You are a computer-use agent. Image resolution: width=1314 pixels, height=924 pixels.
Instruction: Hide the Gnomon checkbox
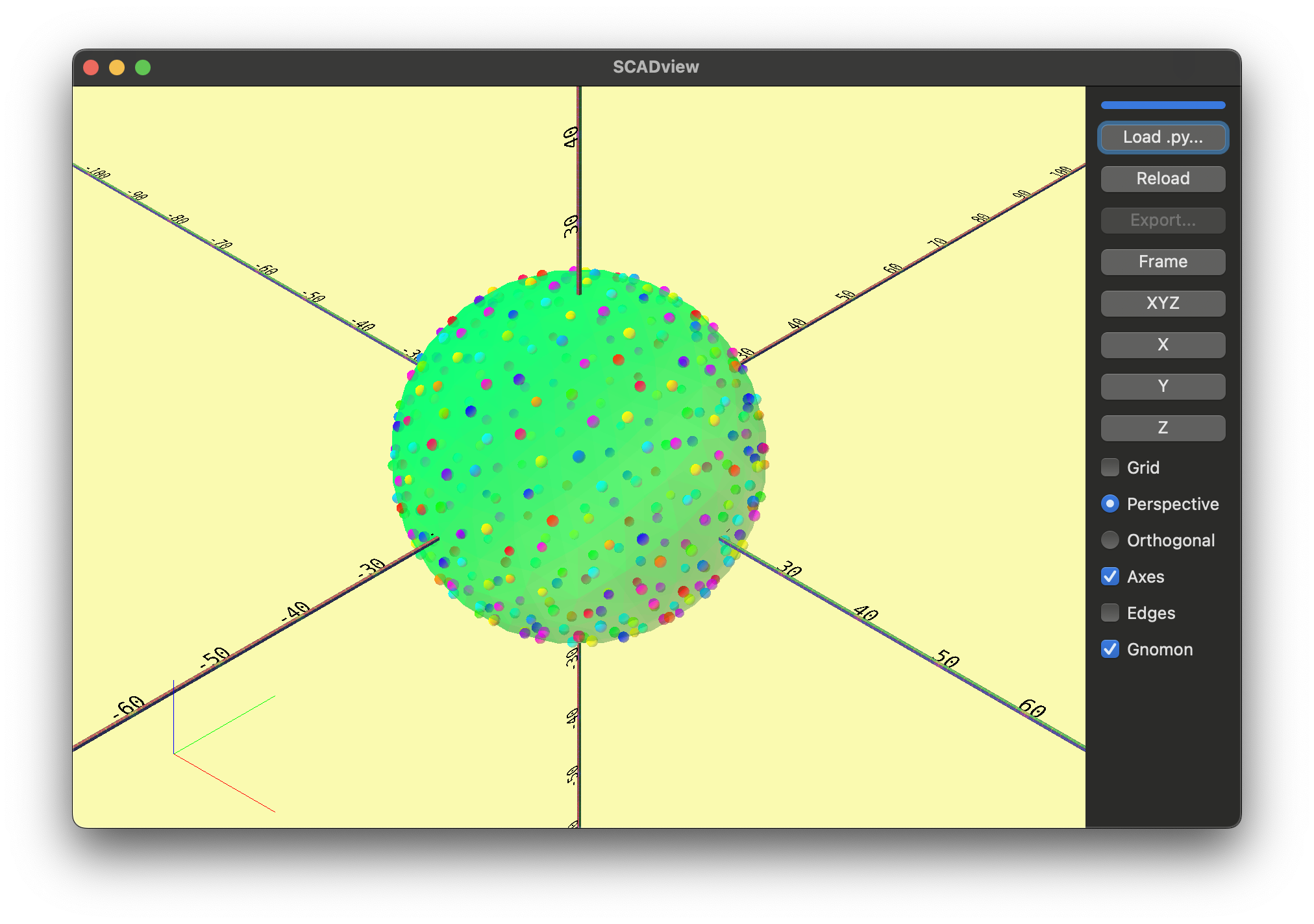tap(1110, 649)
